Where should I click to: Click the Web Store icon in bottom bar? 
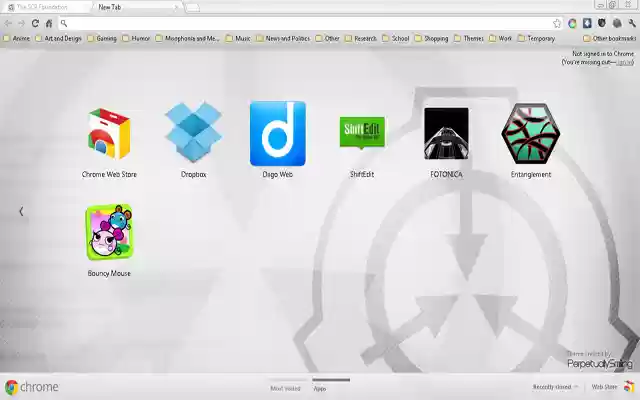(629, 386)
